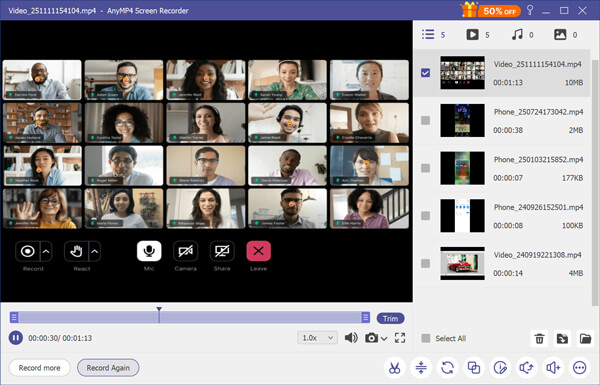600x385 pixels.
Task: Click the 00:00:38 duration text
Action: tap(508, 131)
